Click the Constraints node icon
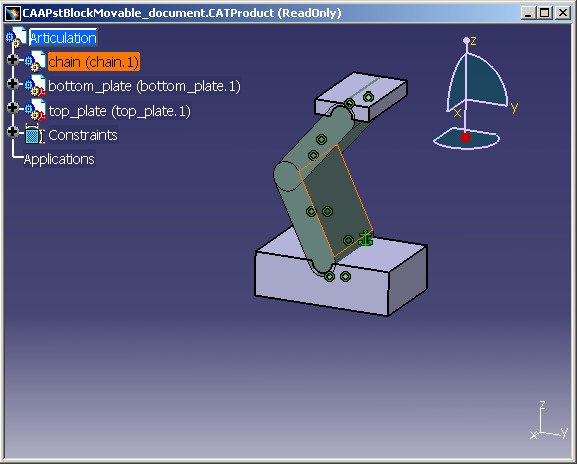The width and height of the screenshot is (577, 464). click(34, 134)
